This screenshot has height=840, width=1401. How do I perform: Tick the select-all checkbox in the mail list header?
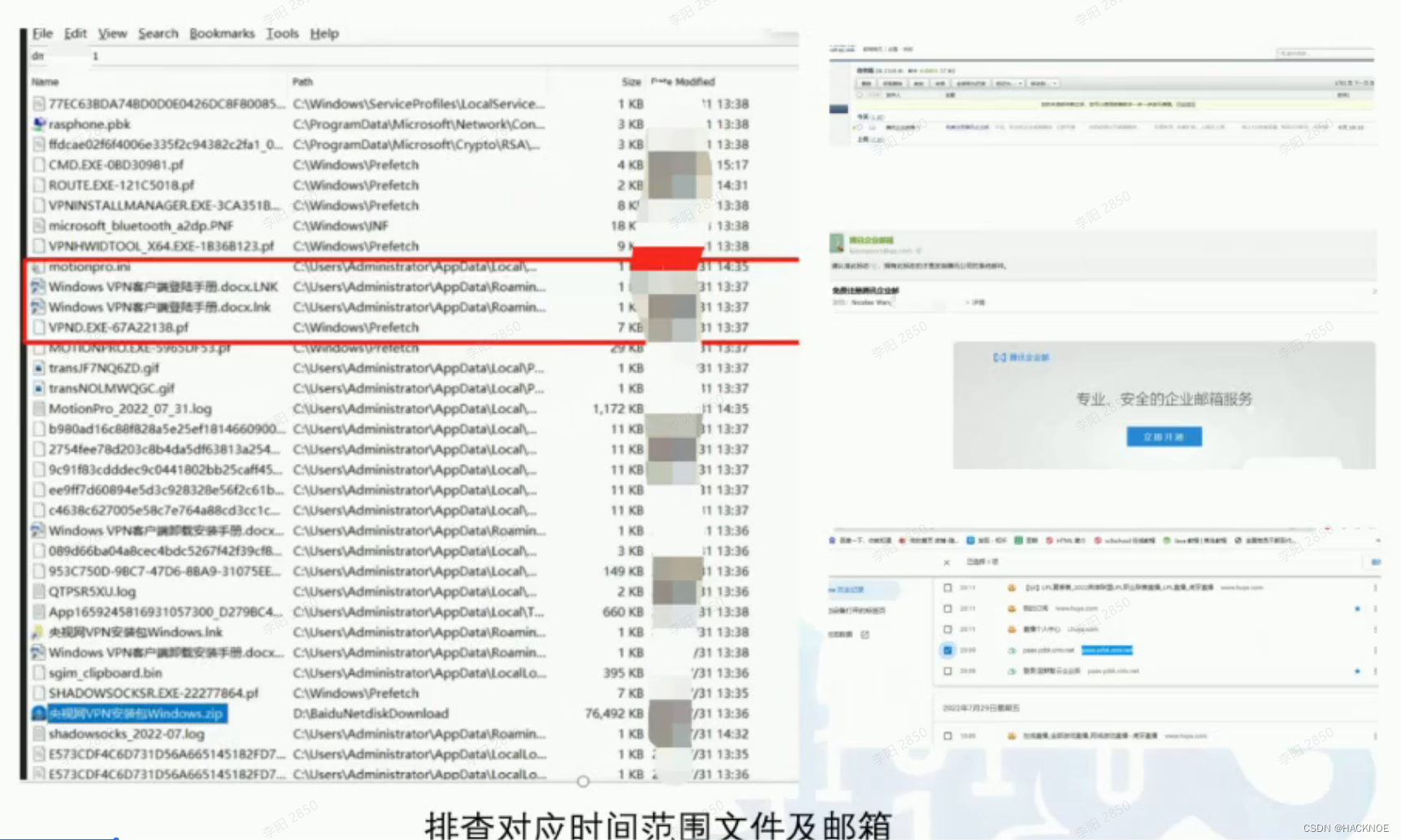pos(860,94)
